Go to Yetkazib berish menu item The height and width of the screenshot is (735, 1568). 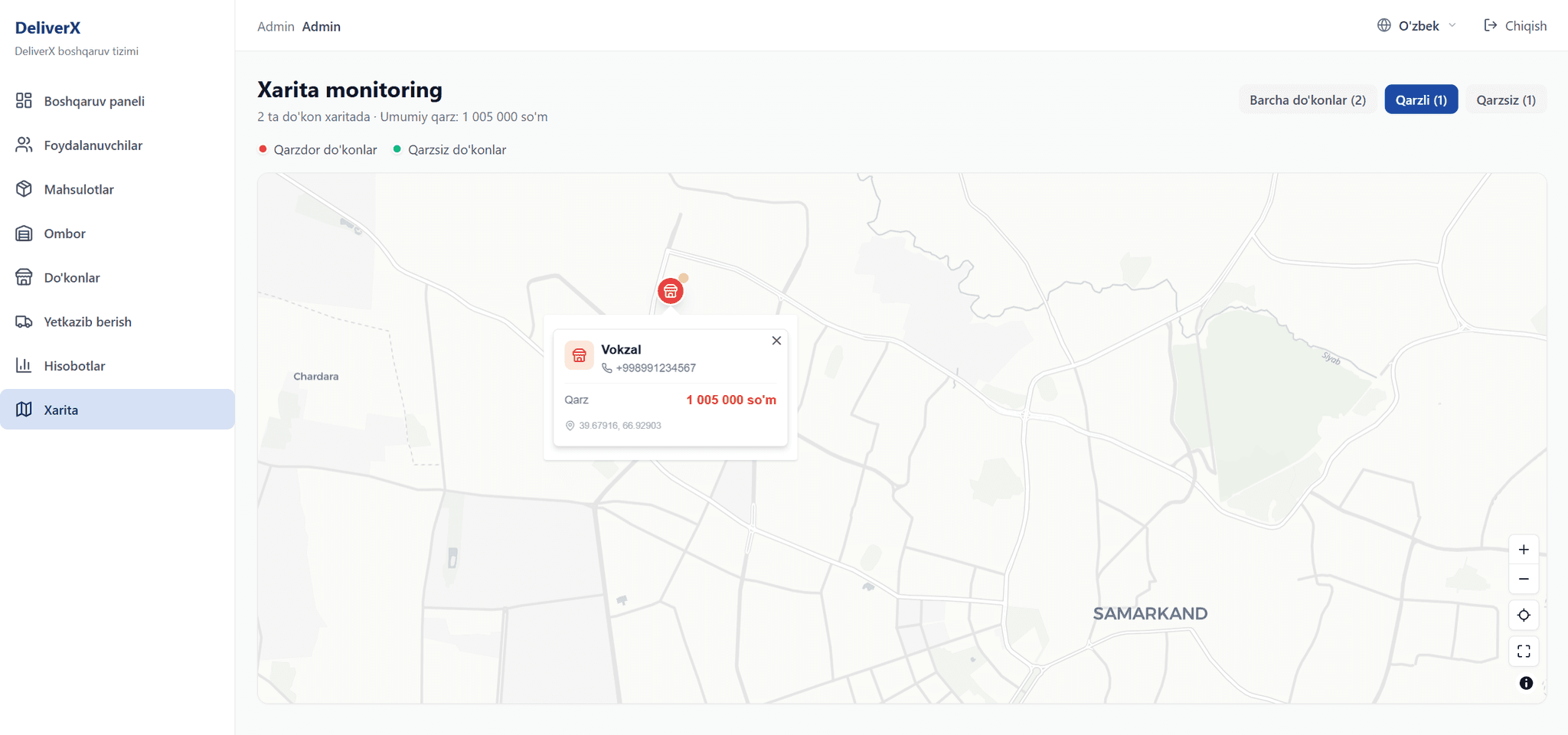click(x=87, y=322)
